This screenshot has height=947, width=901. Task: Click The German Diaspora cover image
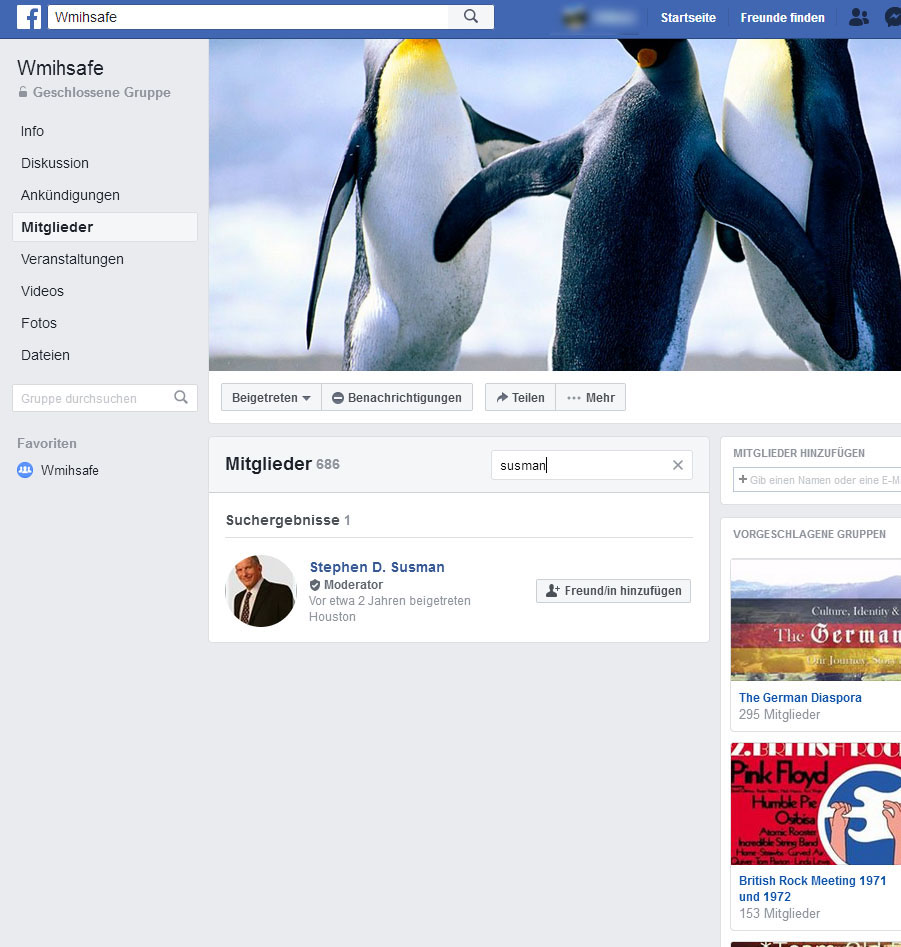pos(815,620)
